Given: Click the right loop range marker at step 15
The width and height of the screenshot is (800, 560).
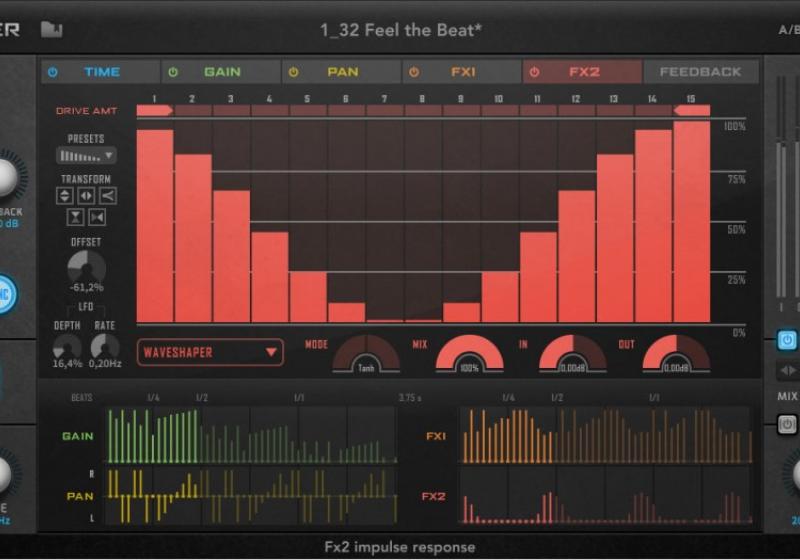Looking at the screenshot, I should [x=691, y=110].
